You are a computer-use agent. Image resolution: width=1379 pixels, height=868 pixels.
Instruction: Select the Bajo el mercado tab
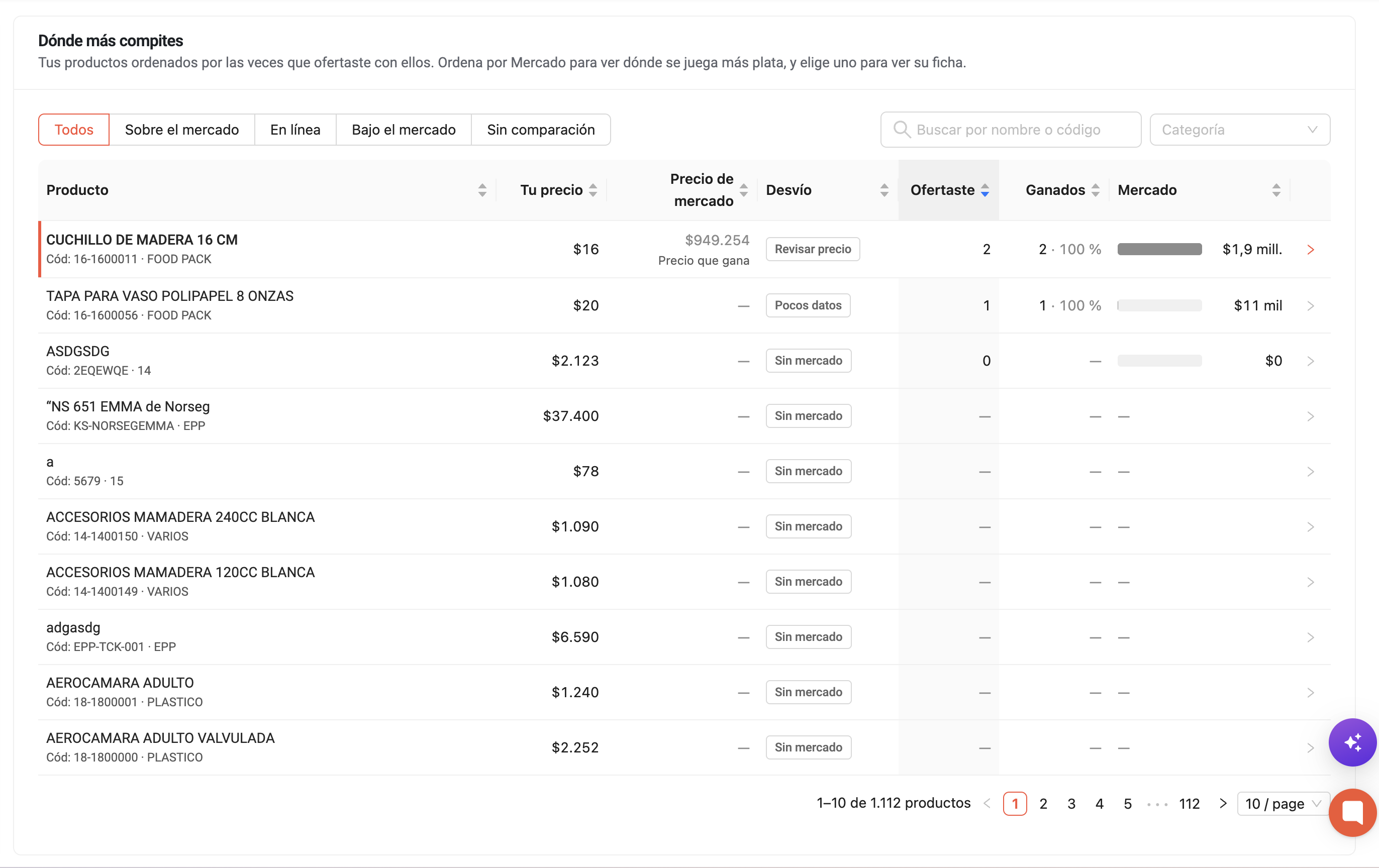pos(403,130)
